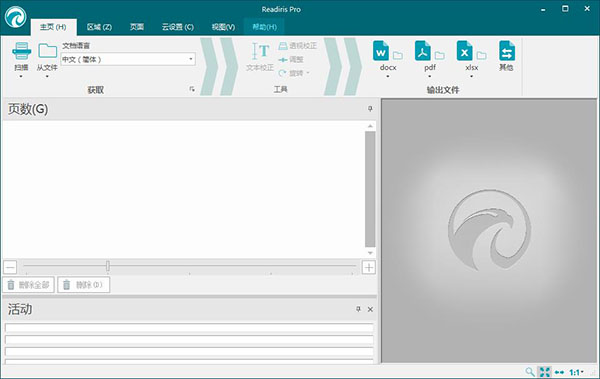Click the fit-to-page icon in status bar
The image size is (600, 379).
tap(545, 372)
